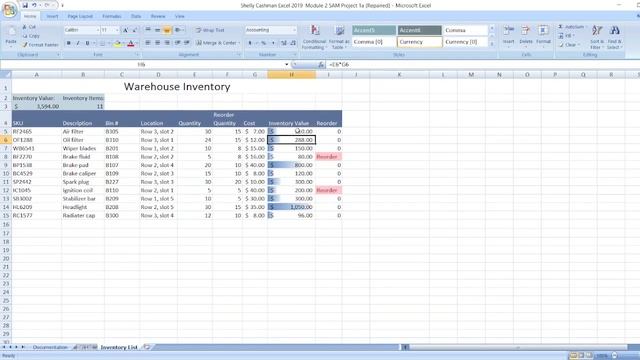640x360 pixels.
Task: Expand the Name Box dropdown
Action: pyautogui.click(x=287, y=64)
